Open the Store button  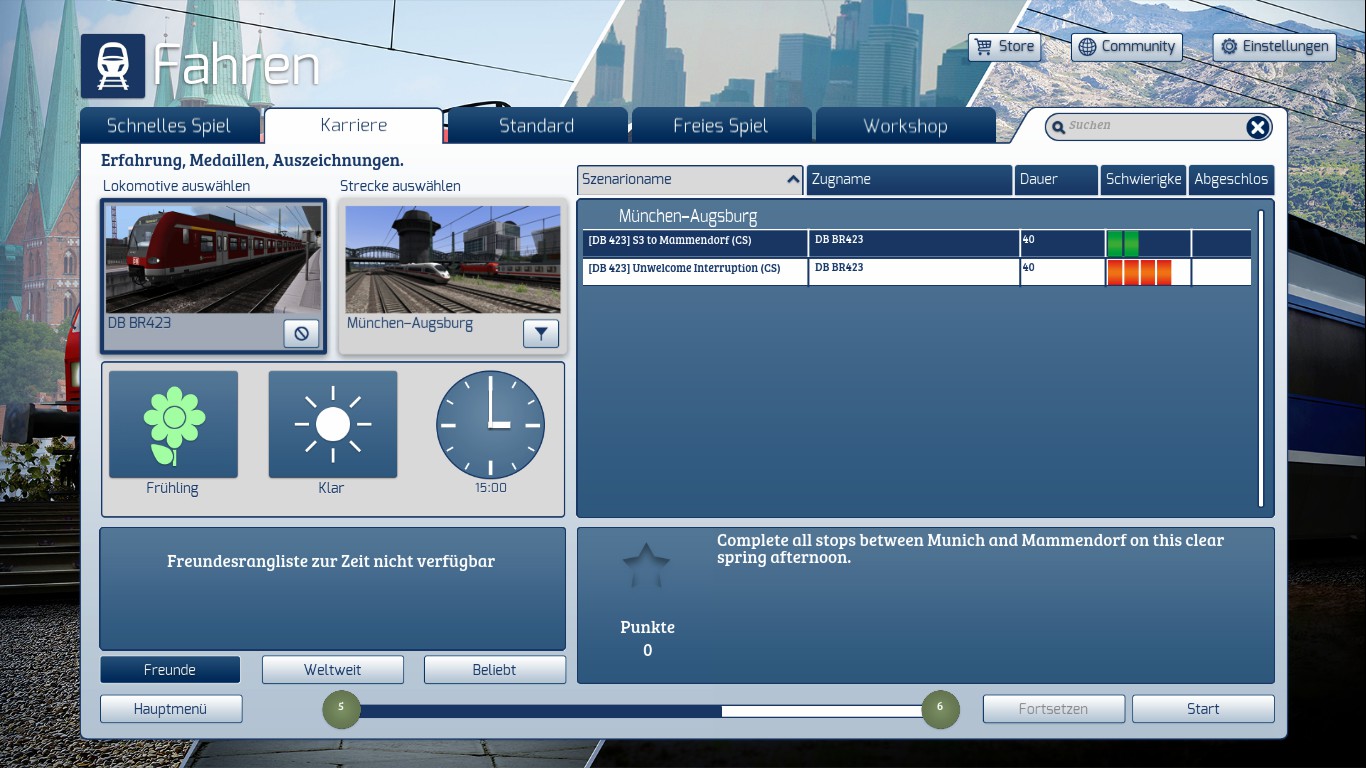pyautogui.click(x=1005, y=47)
